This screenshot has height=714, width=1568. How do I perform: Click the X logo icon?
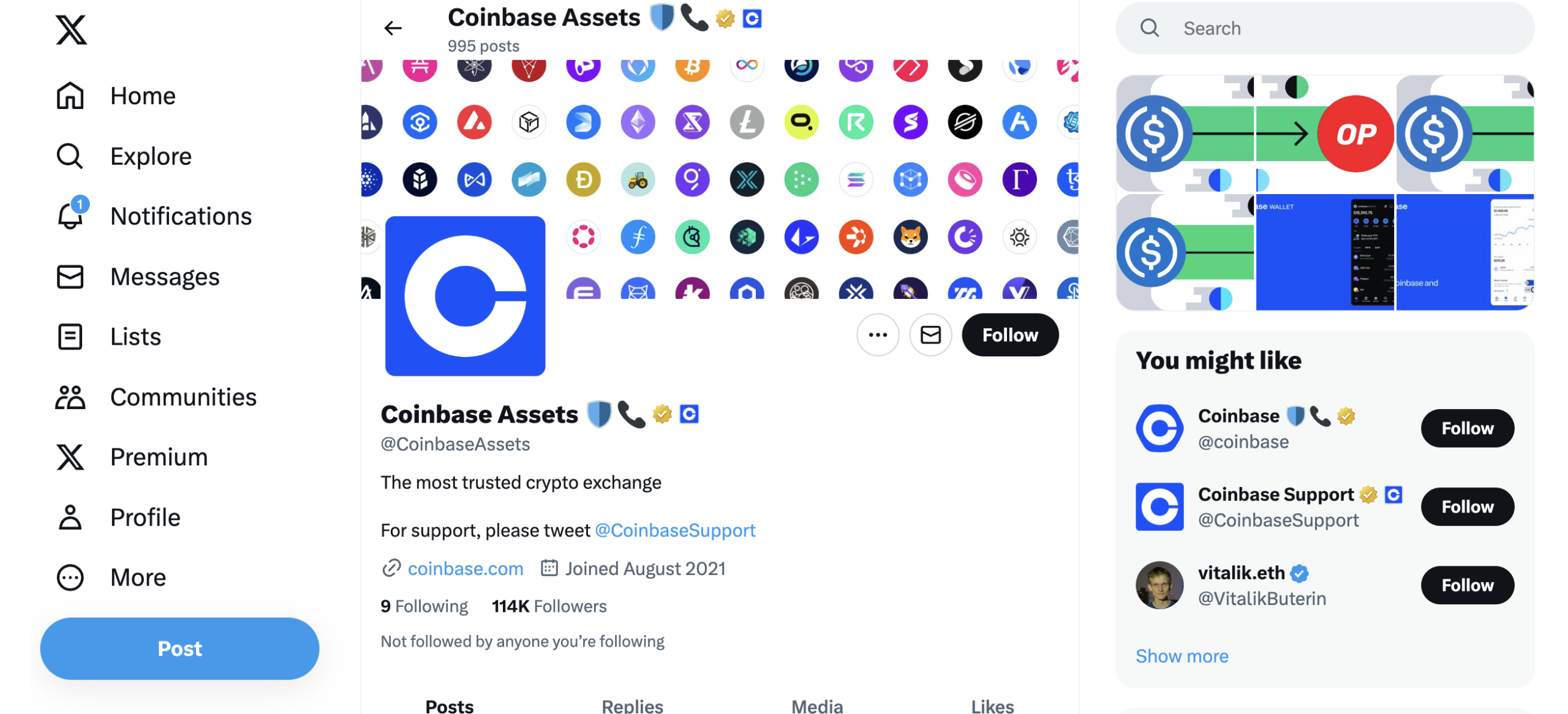point(71,29)
